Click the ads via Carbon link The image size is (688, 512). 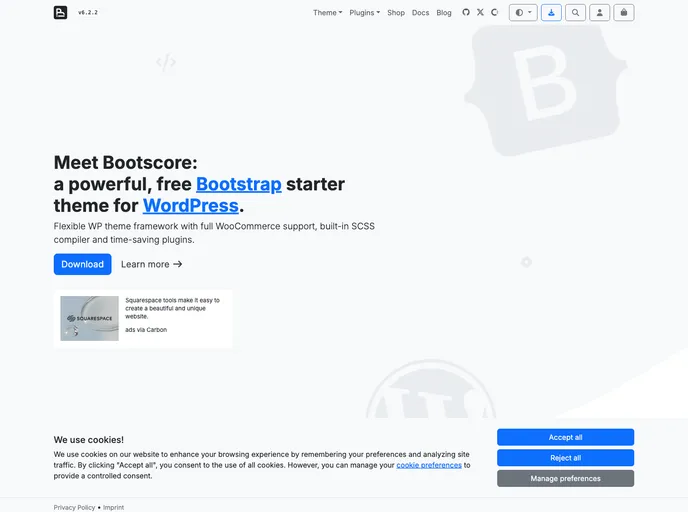[146, 329]
